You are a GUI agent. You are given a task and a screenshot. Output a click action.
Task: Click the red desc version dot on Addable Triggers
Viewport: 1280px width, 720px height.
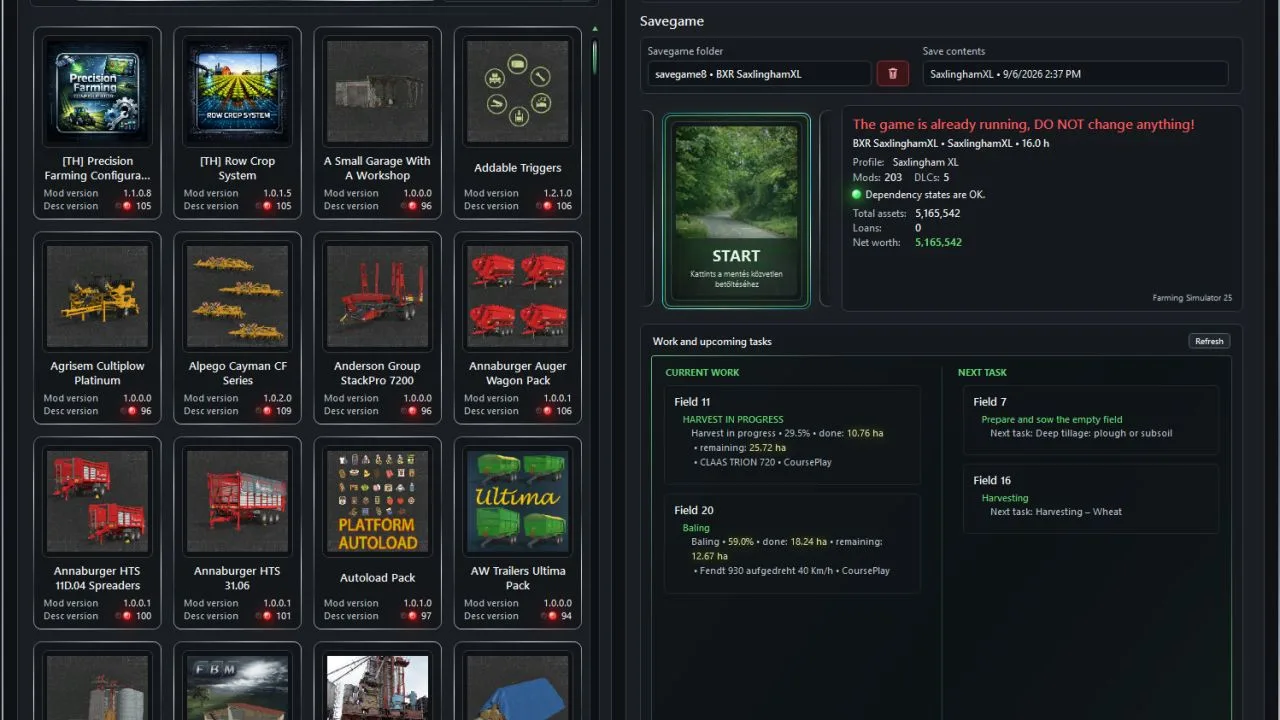pyautogui.click(x=546, y=206)
